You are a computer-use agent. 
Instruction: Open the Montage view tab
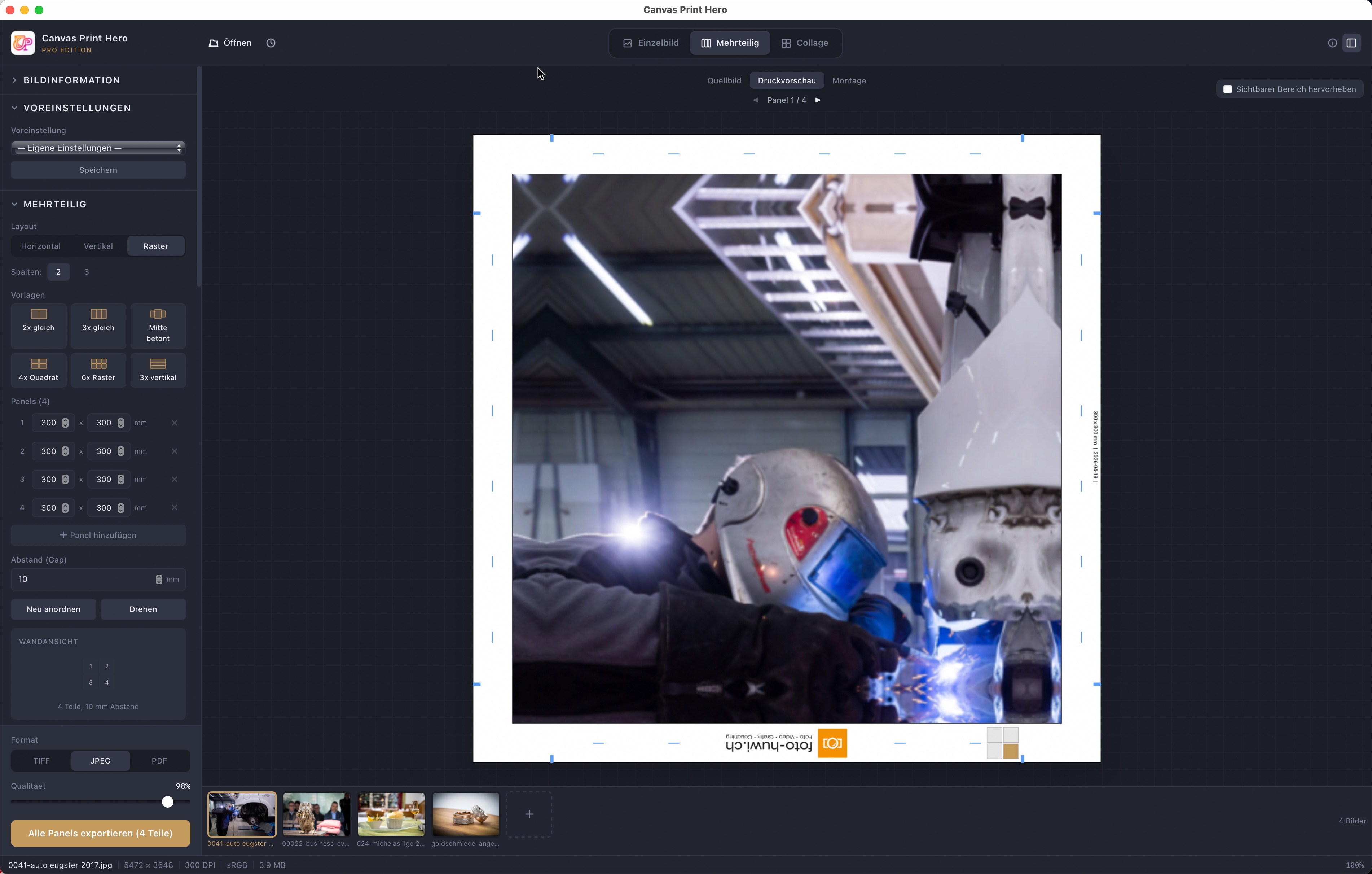(848, 80)
